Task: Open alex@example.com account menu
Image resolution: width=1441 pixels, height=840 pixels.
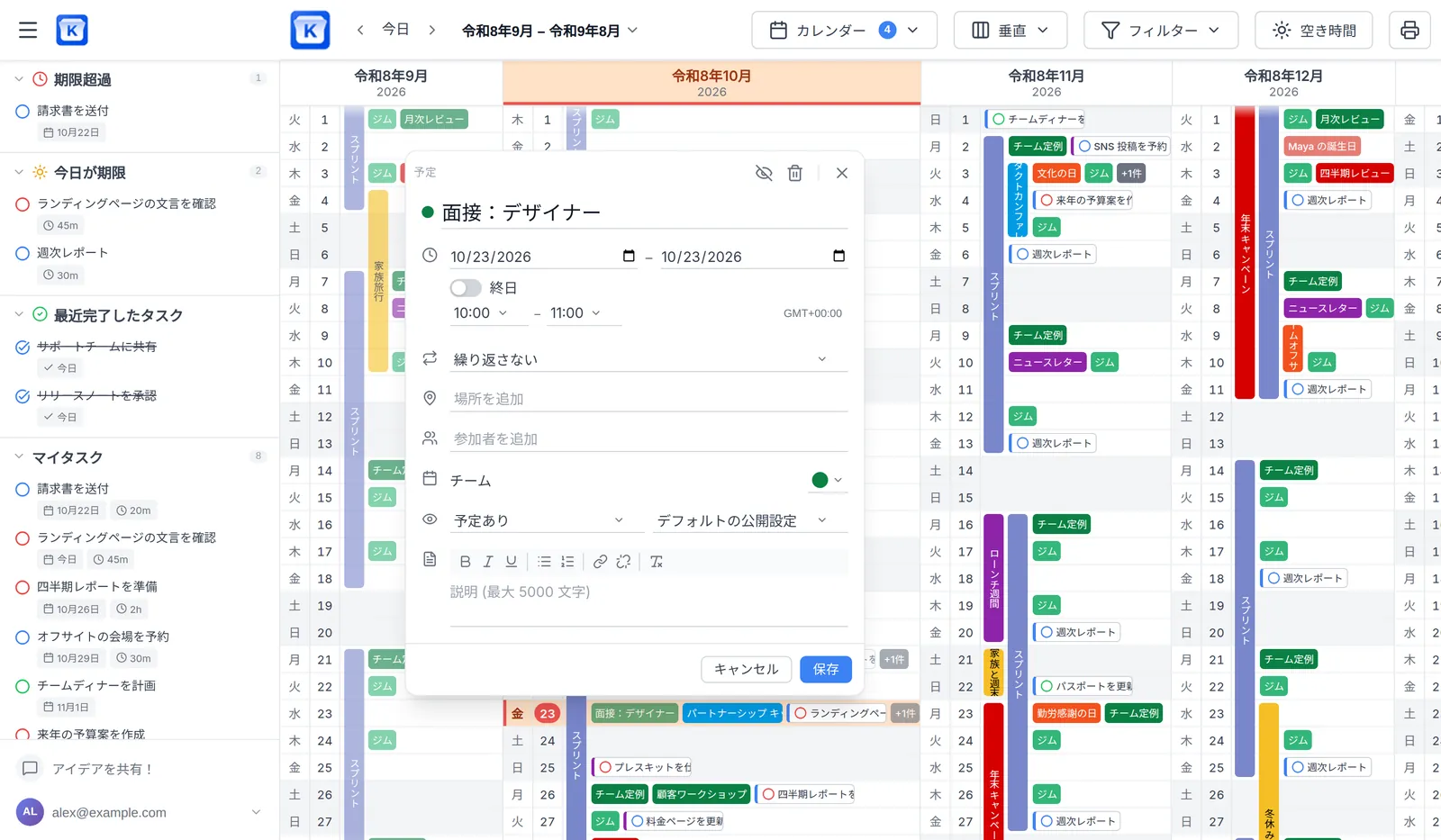Action: pos(140,812)
